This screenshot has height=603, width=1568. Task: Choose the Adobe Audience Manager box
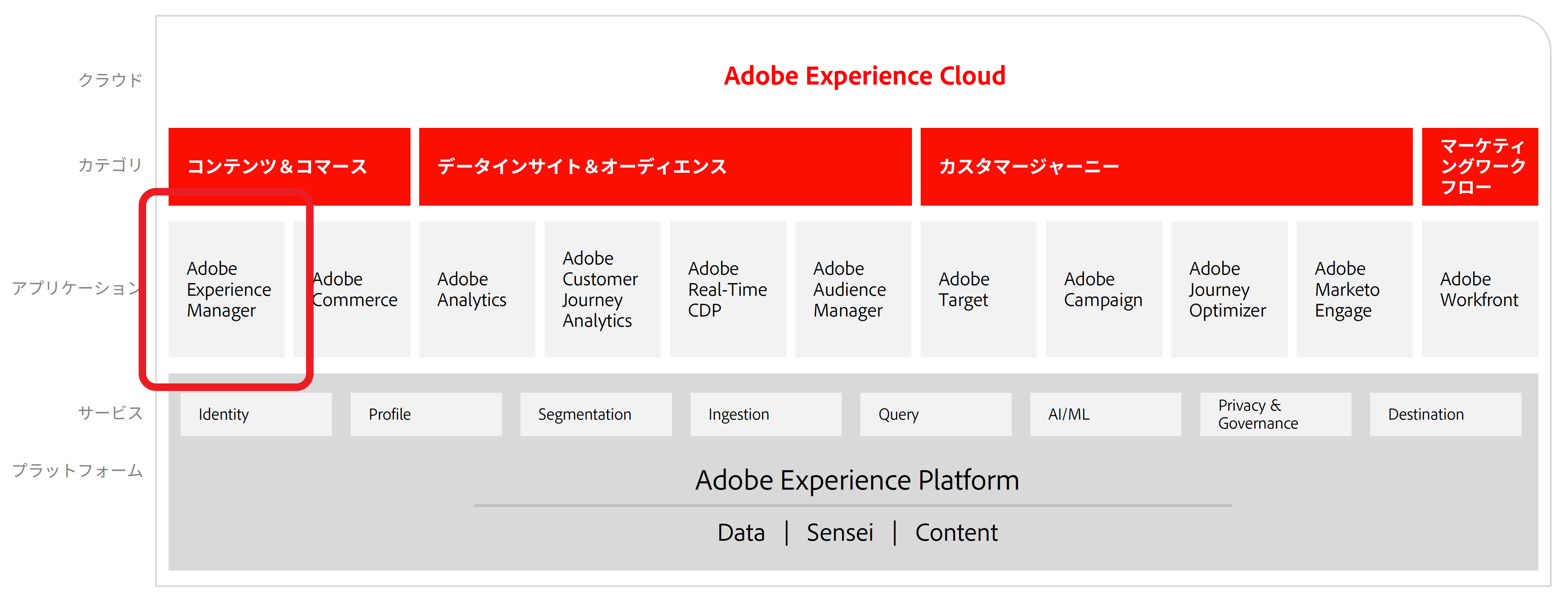(854, 289)
